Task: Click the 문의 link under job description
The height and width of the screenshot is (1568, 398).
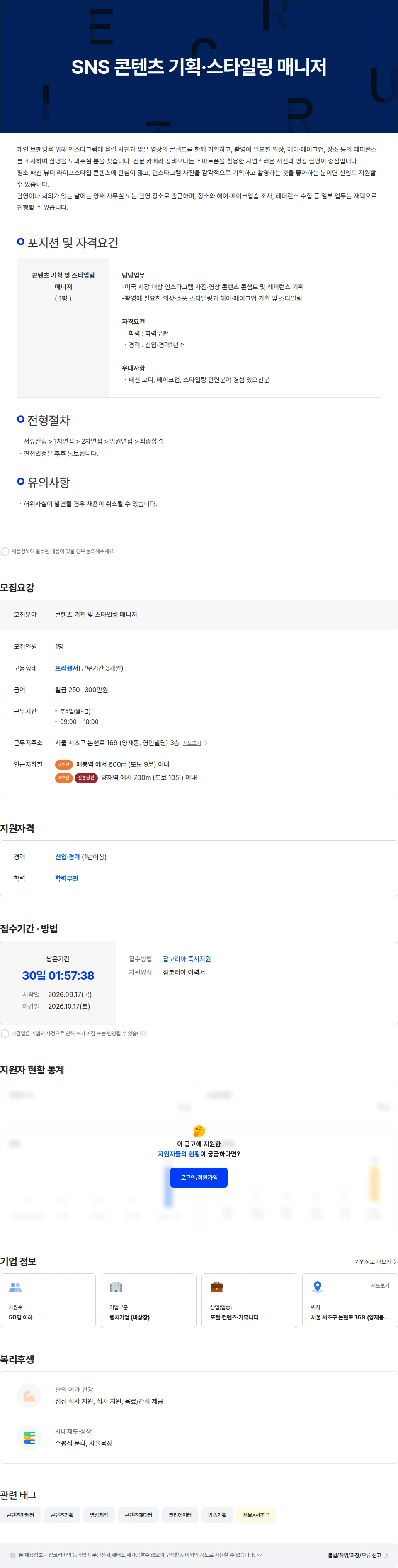Action: [90, 551]
